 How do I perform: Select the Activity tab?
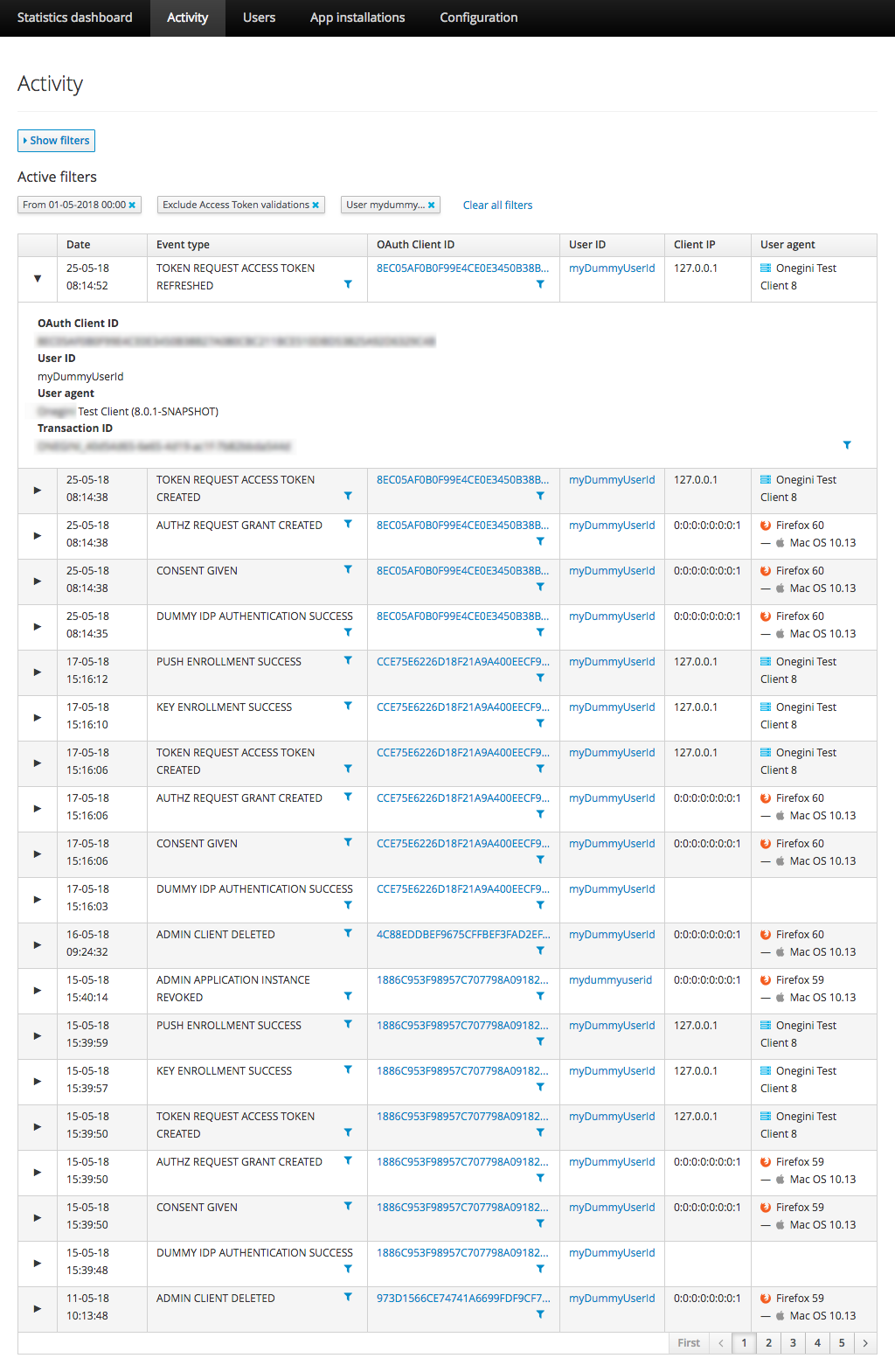[188, 17]
